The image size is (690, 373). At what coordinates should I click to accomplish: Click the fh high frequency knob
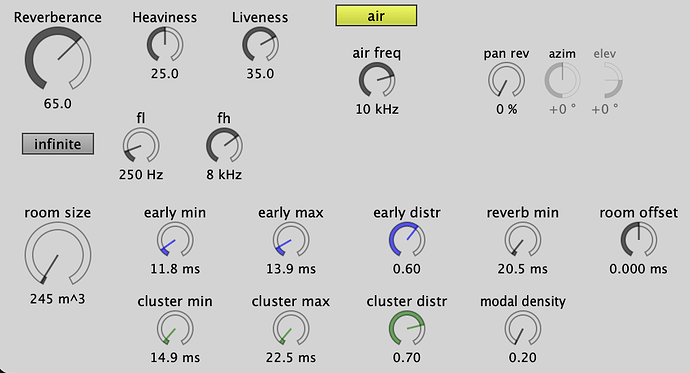click(x=224, y=146)
